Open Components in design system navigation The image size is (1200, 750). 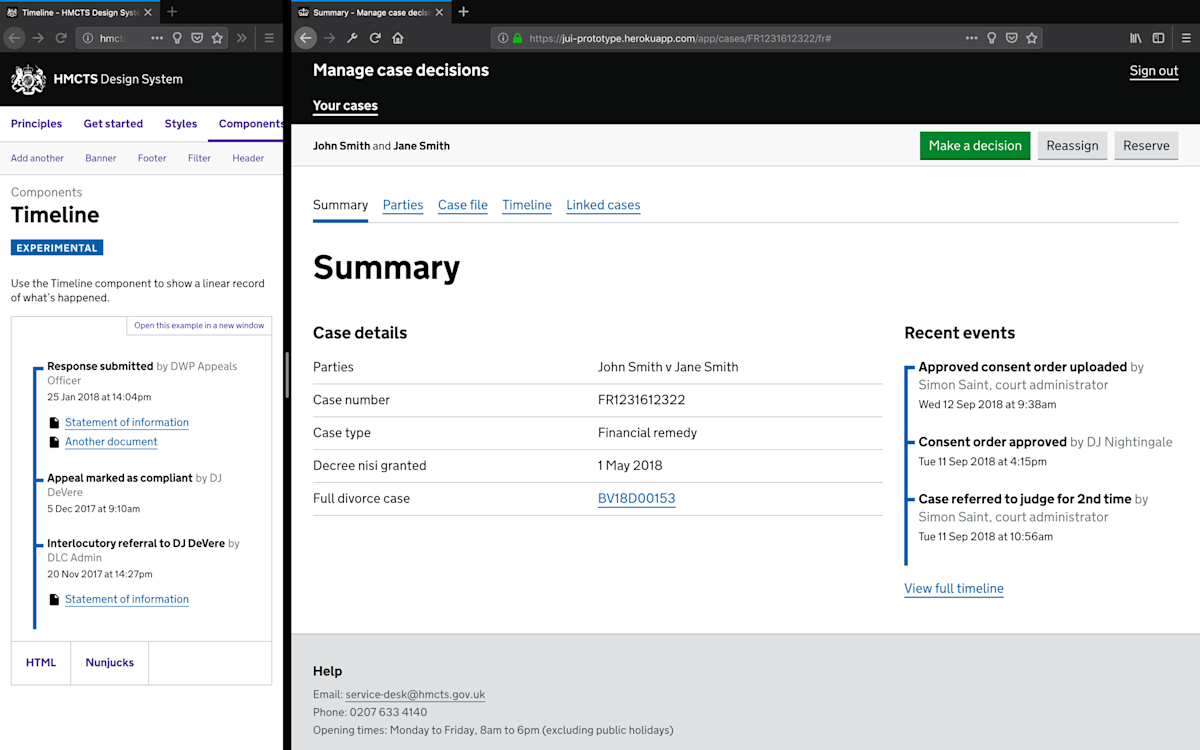click(x=251, y=124)
